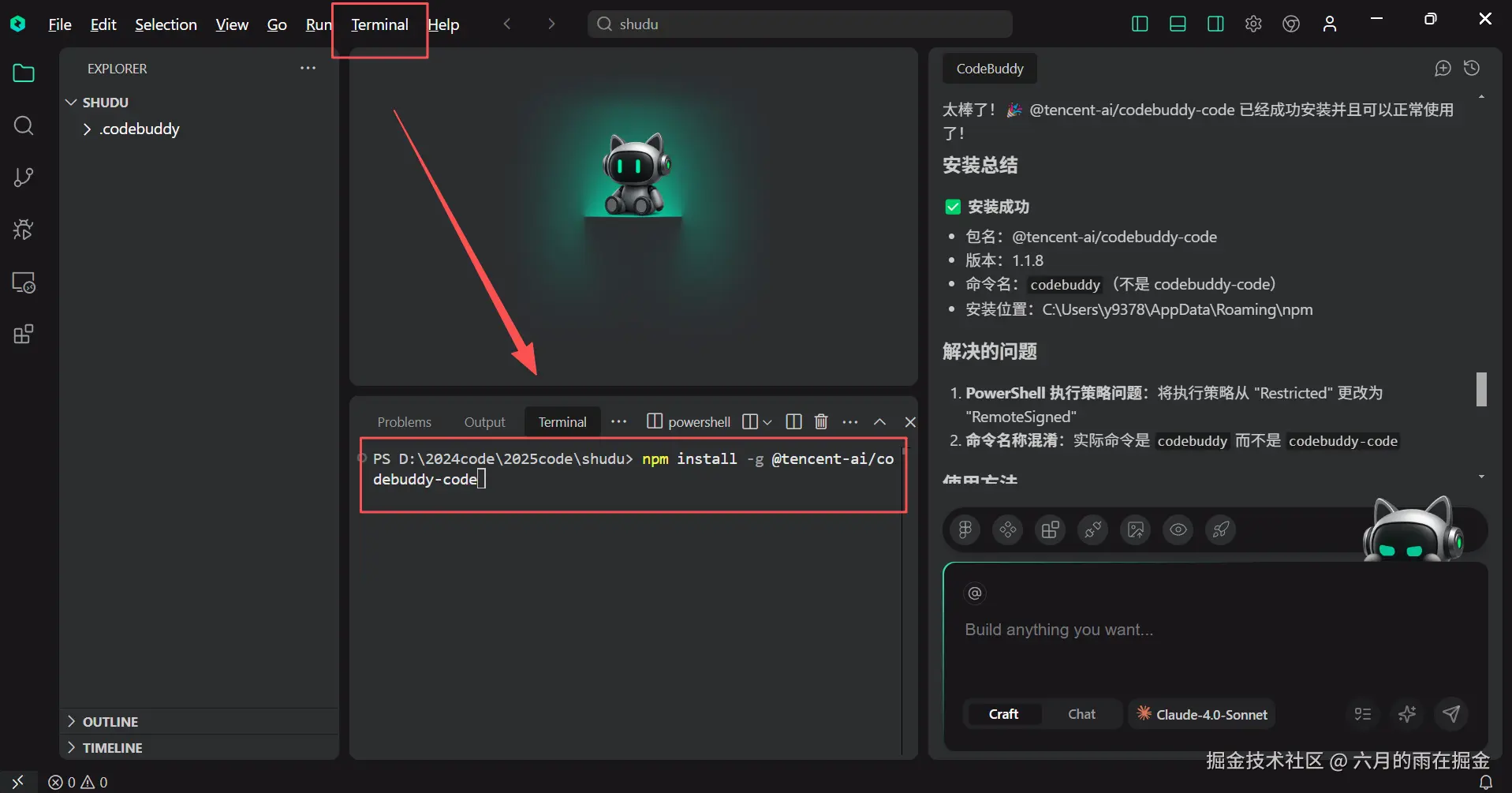Image resolution: width=1512 pixels, height=793 pixels.
Task: Open the Selection menu
Action: (x=166, y=24)
